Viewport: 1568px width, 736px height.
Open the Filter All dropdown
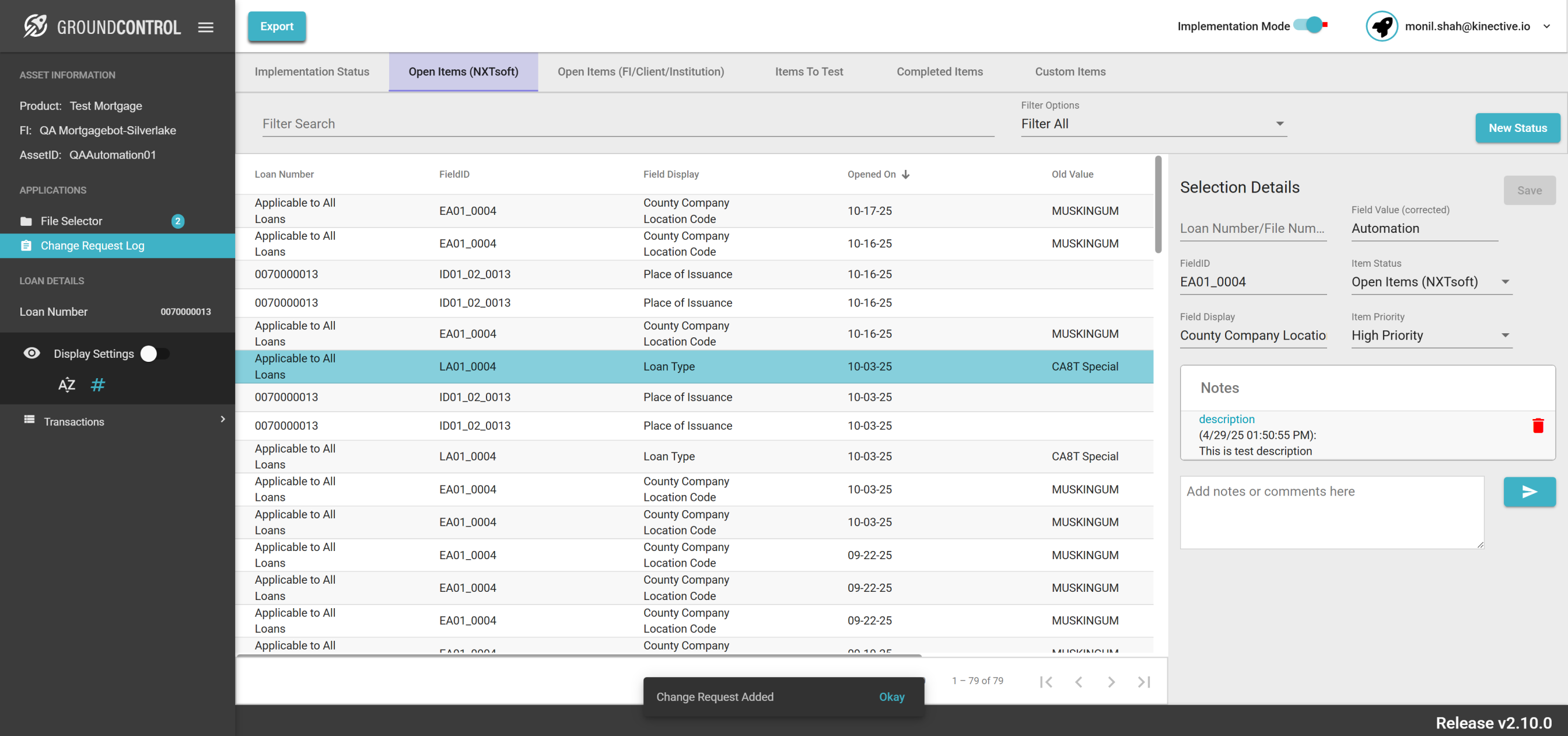(1153, 124)
